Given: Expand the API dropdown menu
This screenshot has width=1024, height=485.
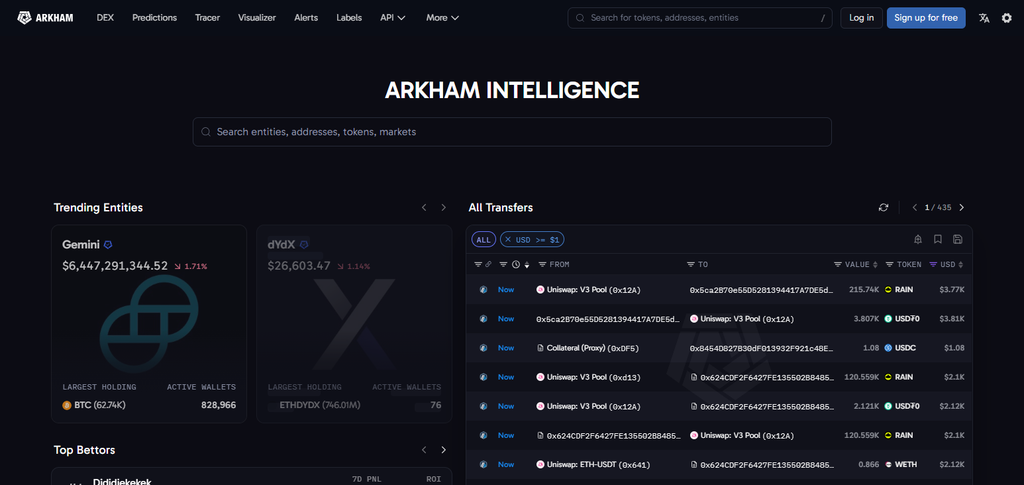Looking at the screenshot, I should pyautogui.click(x=393, y=18).
